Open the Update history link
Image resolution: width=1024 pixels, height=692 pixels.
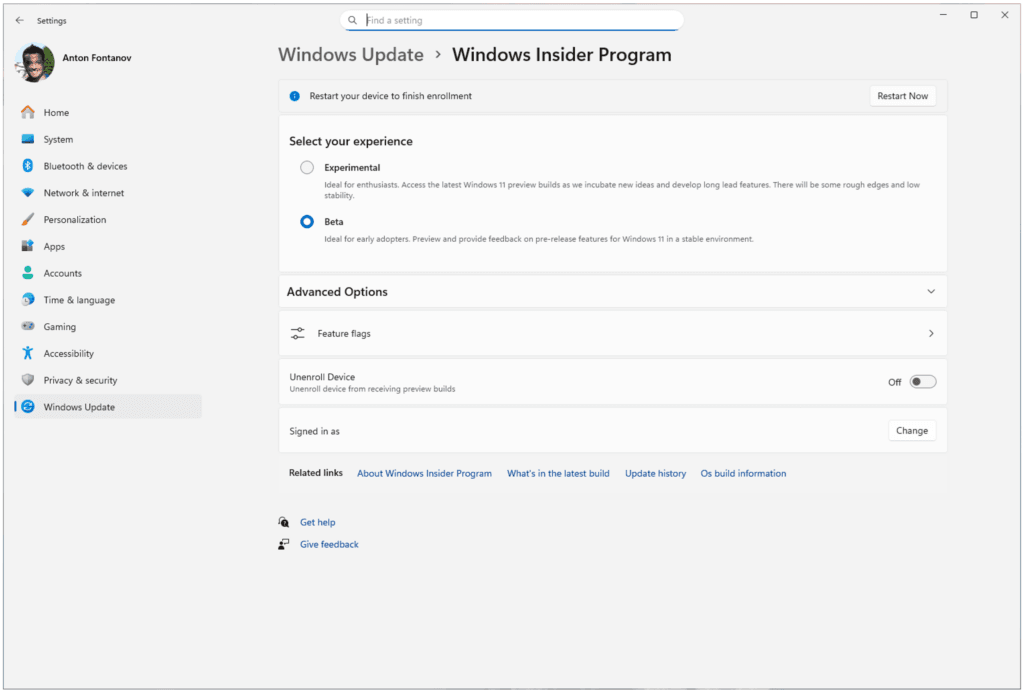point(655,474)
